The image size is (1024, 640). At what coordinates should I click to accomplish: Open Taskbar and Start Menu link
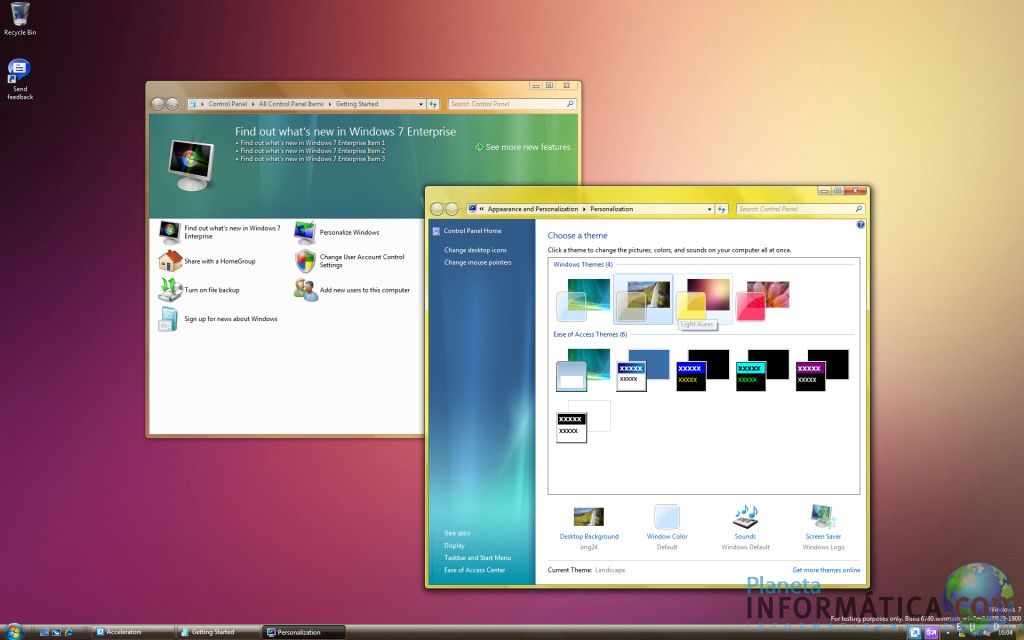click(x=477, y=558)
